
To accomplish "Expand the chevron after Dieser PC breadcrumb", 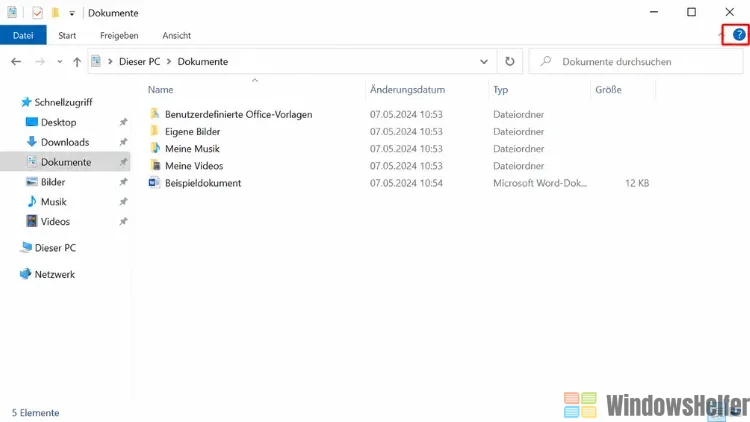I will (169, 62).
